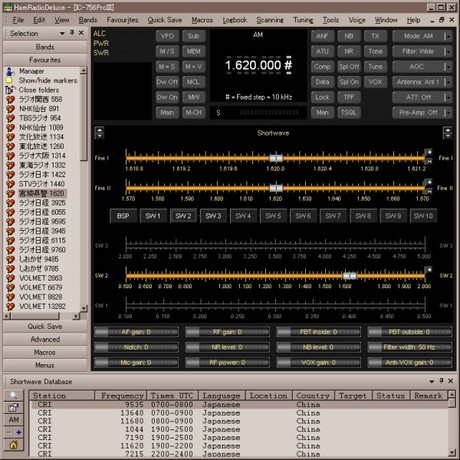Viewport: 460px width, 460px height.
Task: Toggle the Comp button
Action: point(322,67)
